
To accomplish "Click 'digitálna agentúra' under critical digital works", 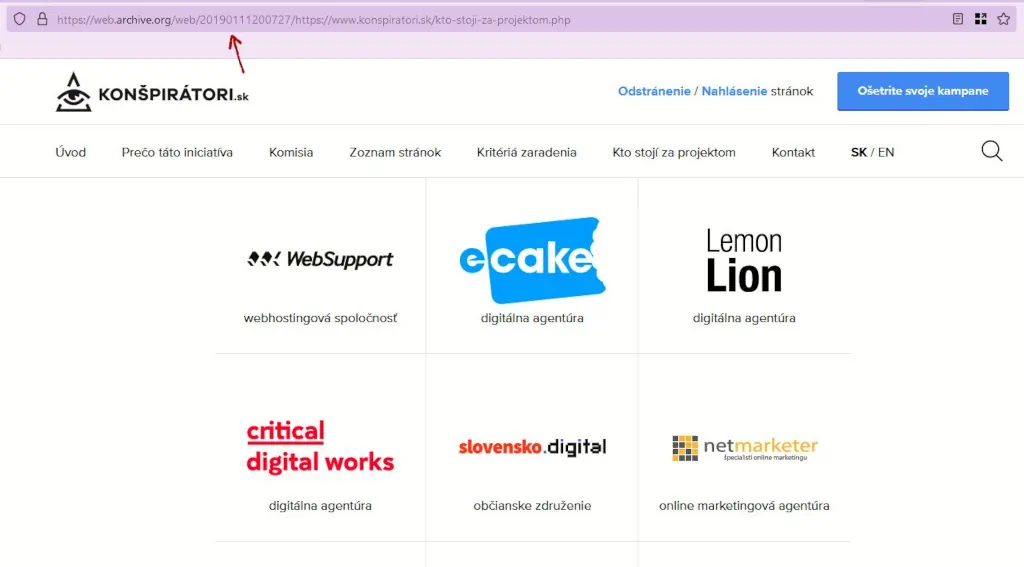I will pyautogui.click(x=320, y=506).
